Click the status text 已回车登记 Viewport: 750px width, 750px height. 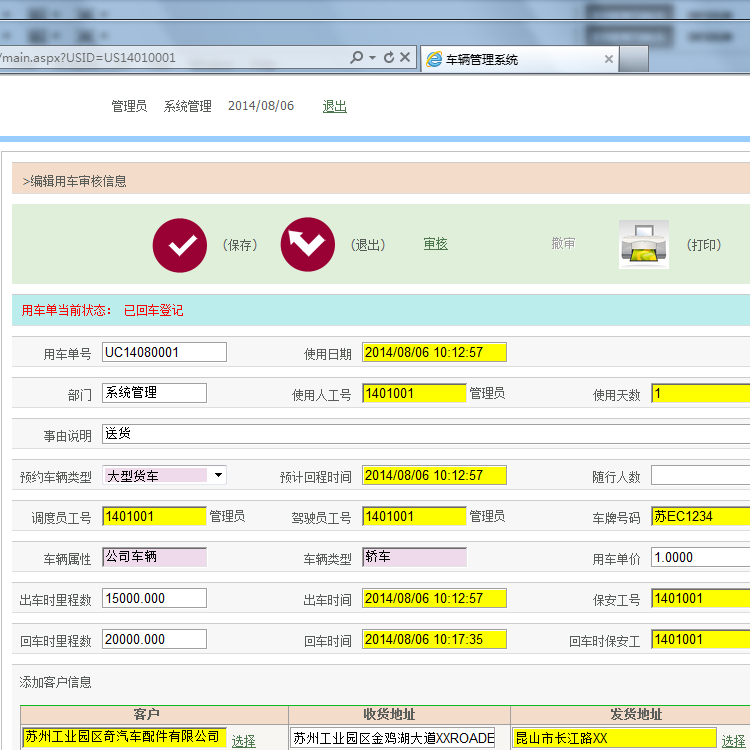click(154, 310)
